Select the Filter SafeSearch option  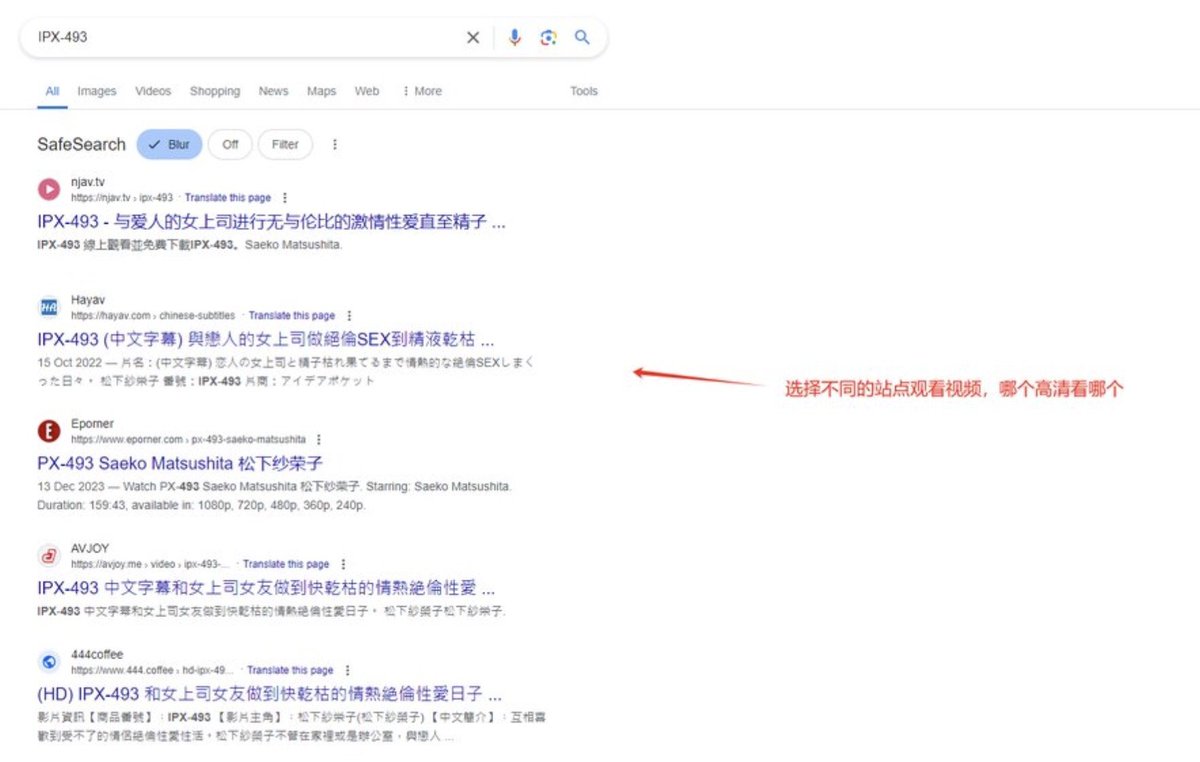[284, 144]
